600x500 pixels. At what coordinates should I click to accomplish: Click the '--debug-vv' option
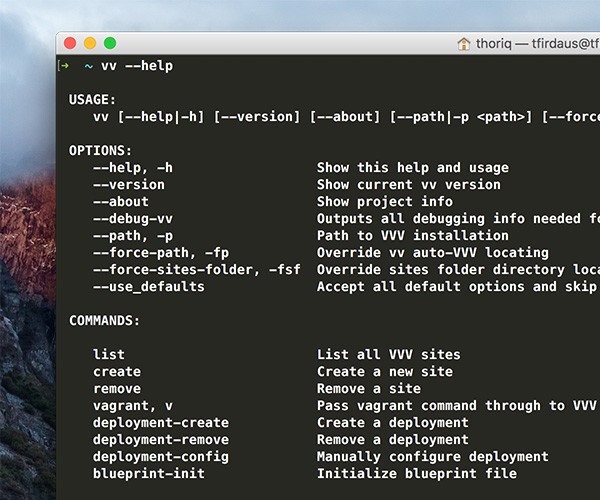(133, 218)
